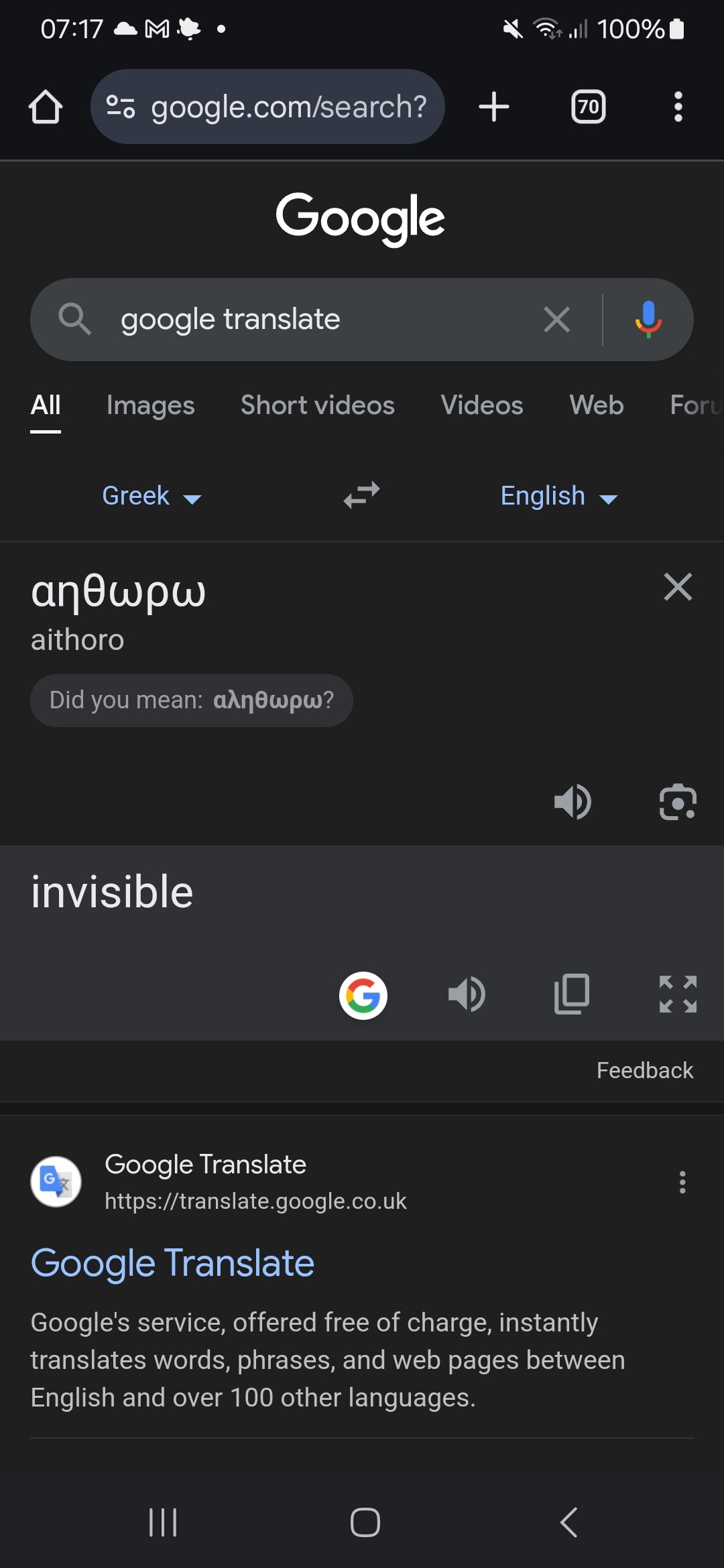Open a new browser tab

point(494,107)
